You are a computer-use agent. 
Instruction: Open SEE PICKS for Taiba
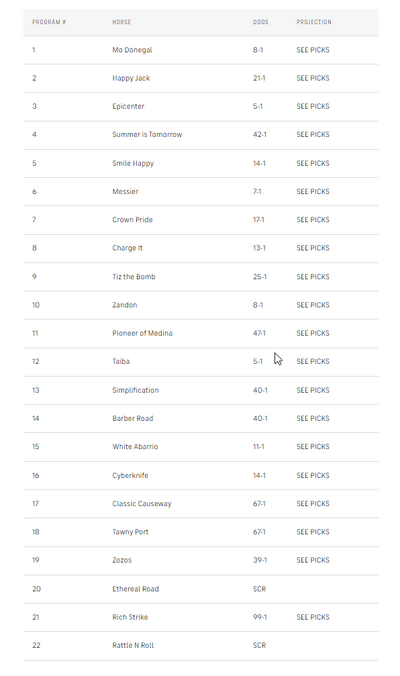[312, 361]
